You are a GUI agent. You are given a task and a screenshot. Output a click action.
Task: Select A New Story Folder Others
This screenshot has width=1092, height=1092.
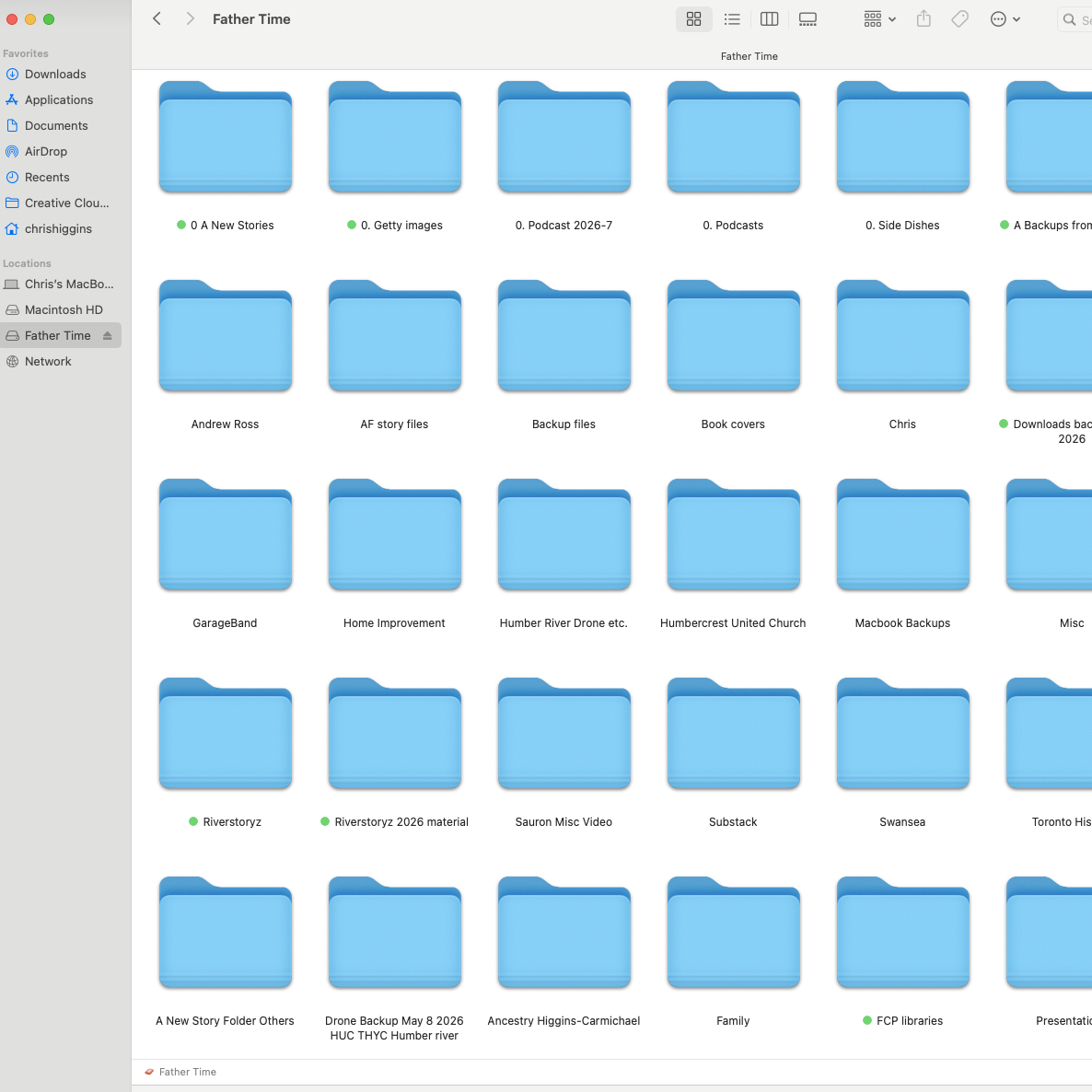coord(225,932)
